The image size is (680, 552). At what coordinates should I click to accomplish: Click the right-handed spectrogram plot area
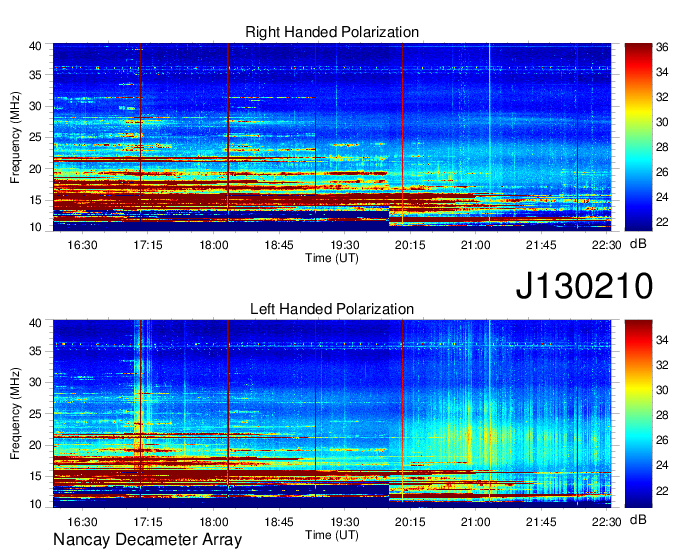pos(332,137)
